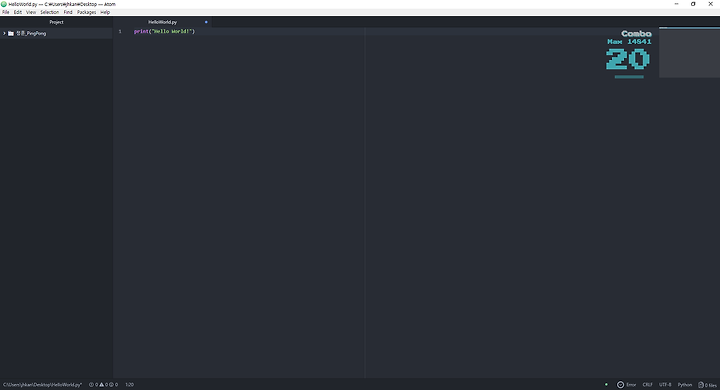Click the minimap preview area

[689, 52]
